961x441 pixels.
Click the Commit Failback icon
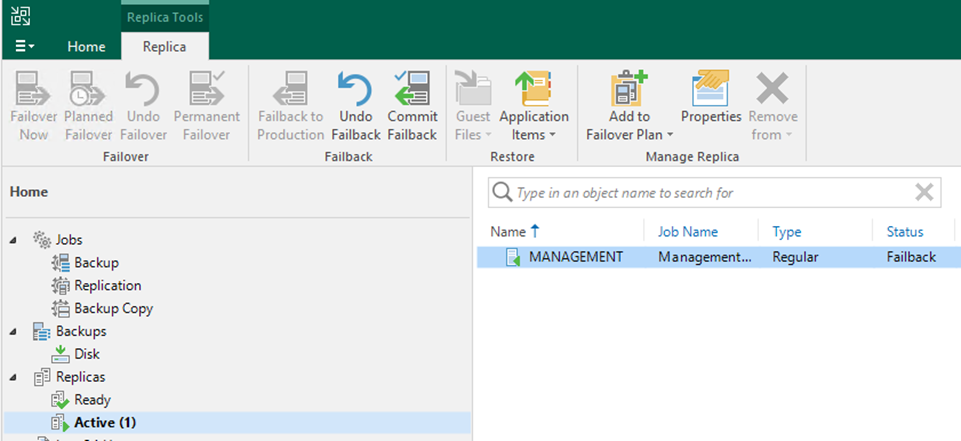click(412, 90)
